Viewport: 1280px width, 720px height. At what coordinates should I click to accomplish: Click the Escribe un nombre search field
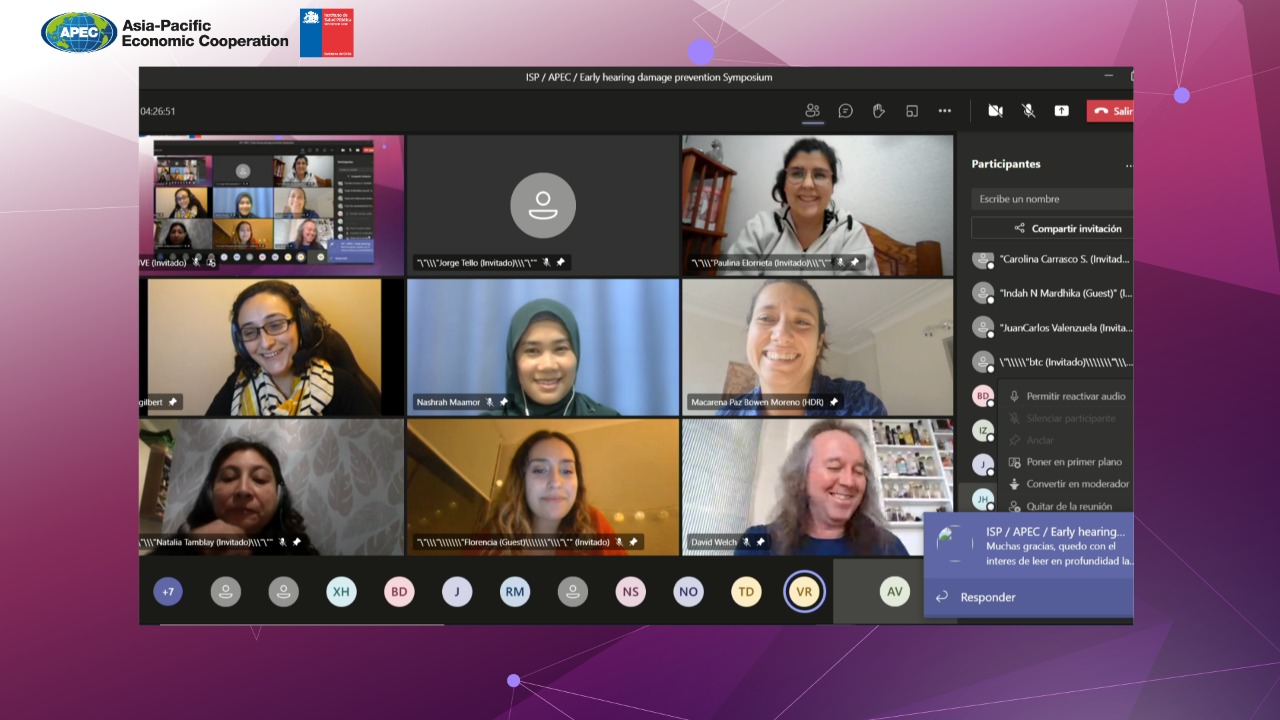[1052, 199]
